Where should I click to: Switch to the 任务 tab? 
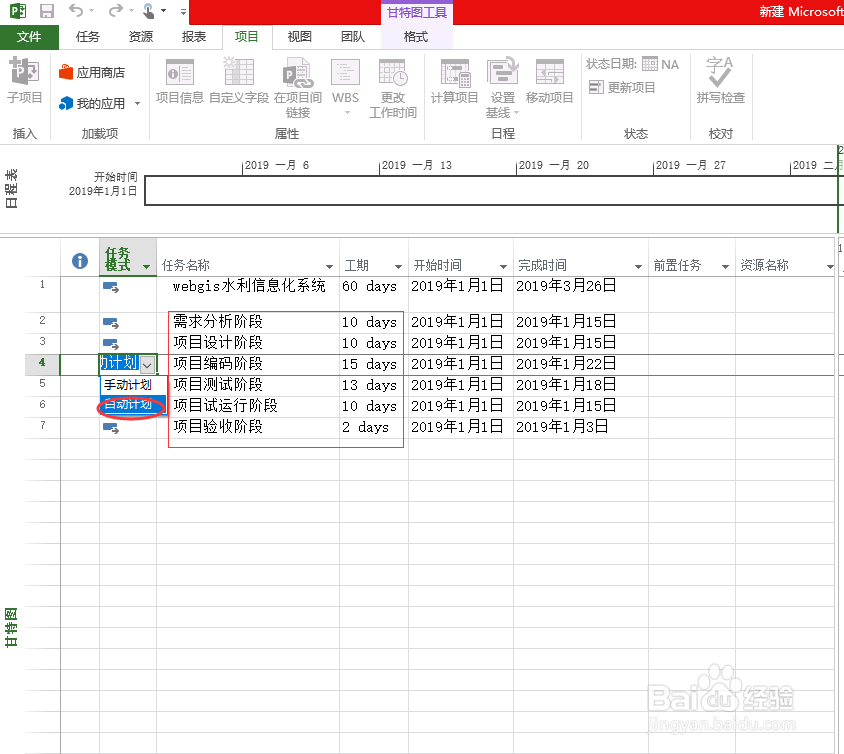click(88, 37)
